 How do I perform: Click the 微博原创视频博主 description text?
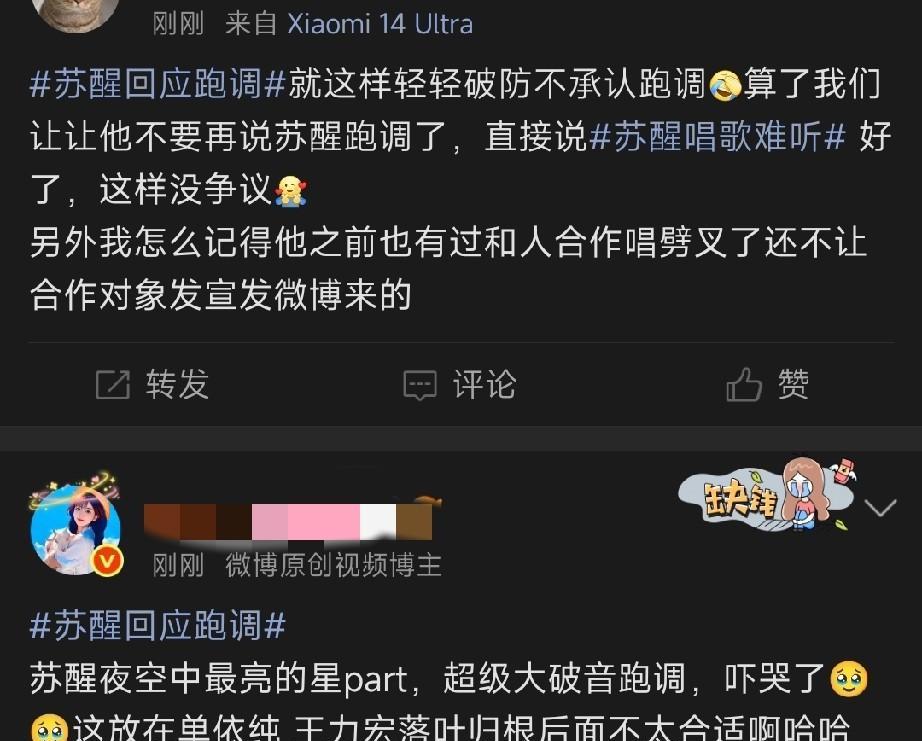(333, 565)
